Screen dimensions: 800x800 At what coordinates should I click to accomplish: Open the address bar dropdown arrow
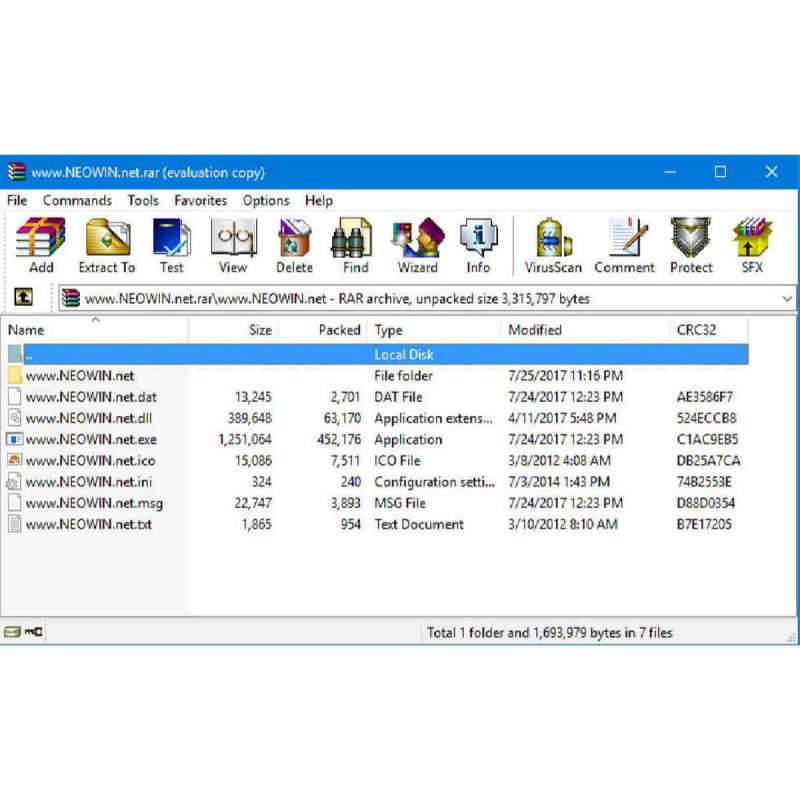pos(789,298)
